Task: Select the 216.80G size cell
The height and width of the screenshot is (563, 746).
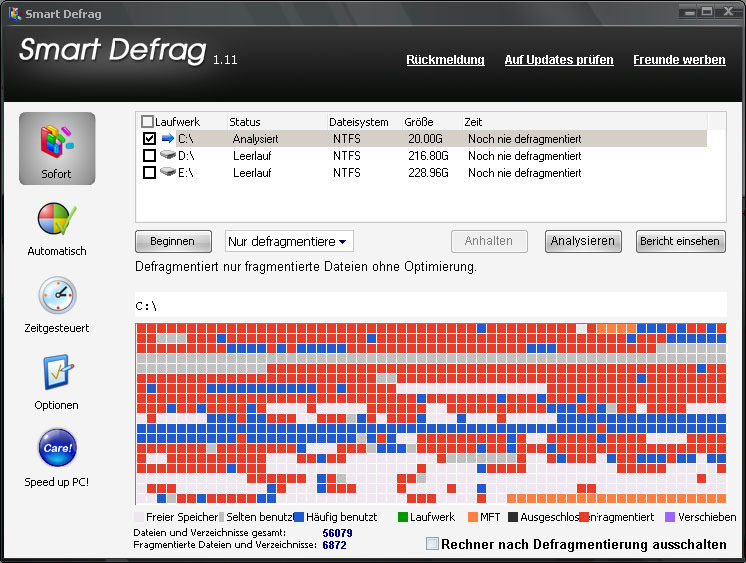Action: (428, 156)
